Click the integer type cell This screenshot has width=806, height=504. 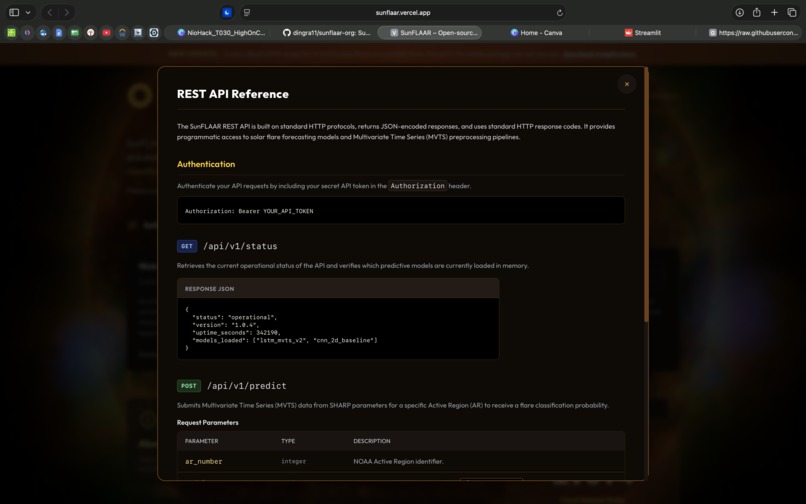(294, 461)
